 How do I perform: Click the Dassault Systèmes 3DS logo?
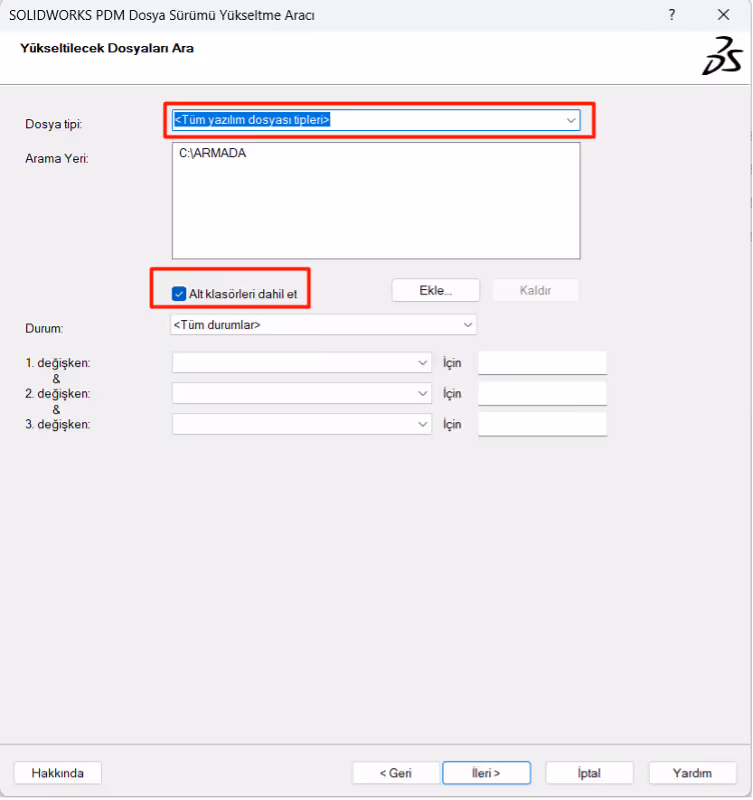point(722,56)
